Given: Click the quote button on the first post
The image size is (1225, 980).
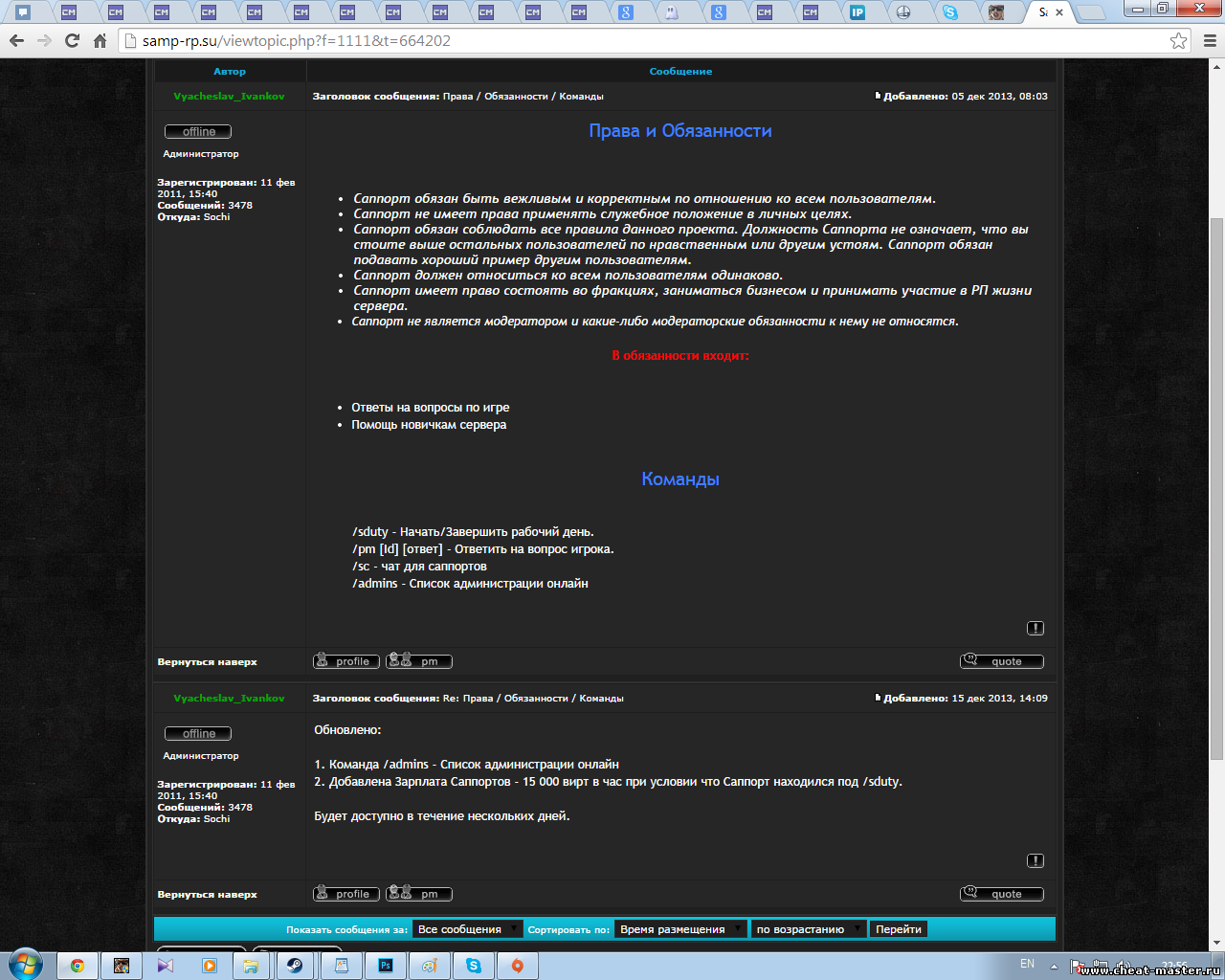Looking at the screenshot, I should [1001, 661].
